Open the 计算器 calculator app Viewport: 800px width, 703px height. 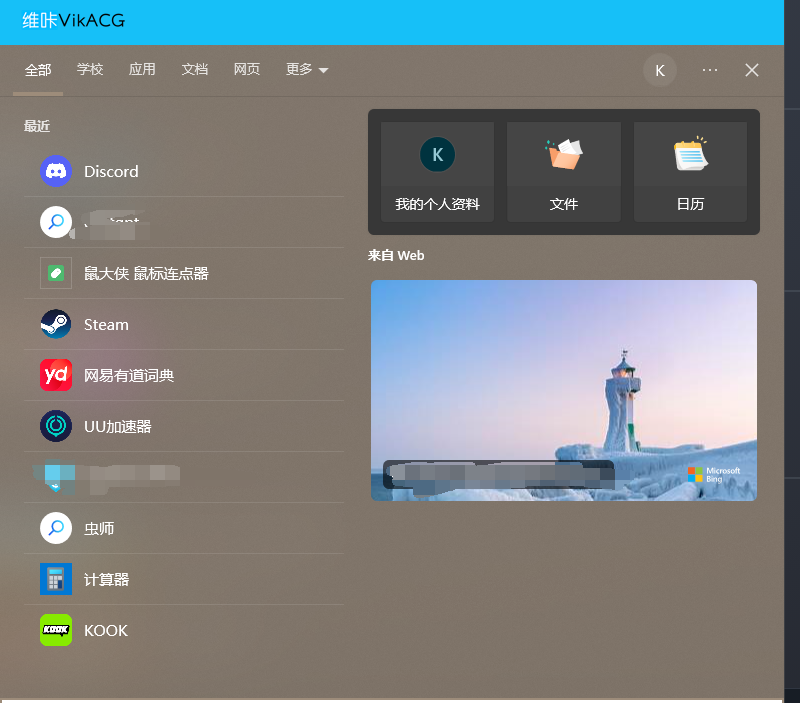(x=105, y=580)
